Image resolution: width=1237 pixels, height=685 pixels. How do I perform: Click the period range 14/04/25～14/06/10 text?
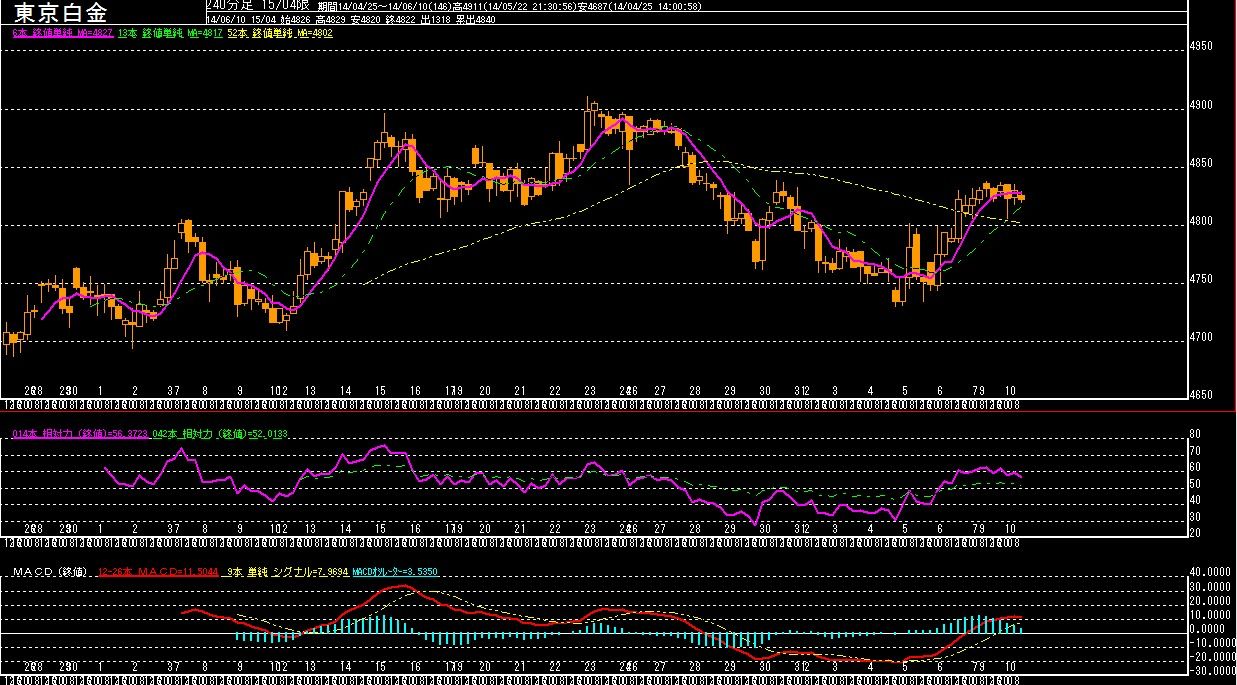tap(384, 6)
